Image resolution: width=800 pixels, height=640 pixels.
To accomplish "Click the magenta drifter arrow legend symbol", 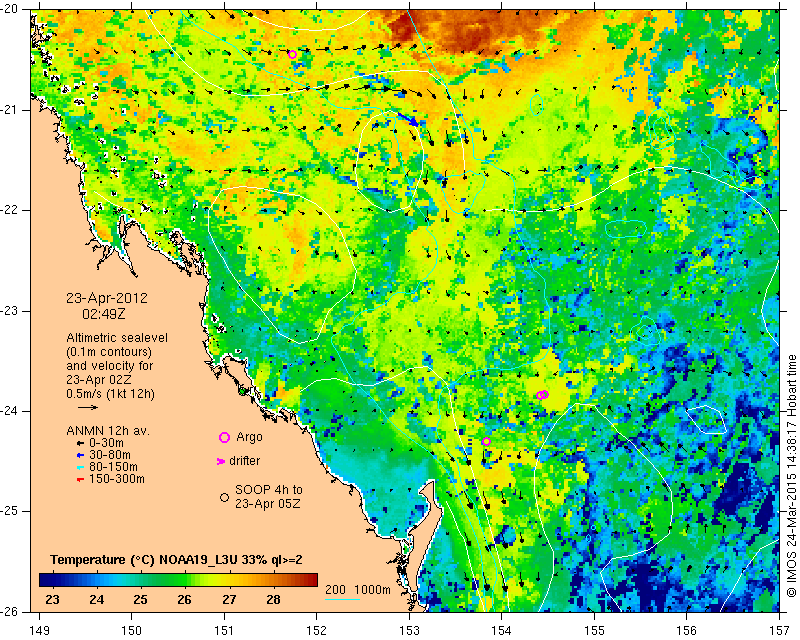I will pyautogui.click(x=221, y=461).
